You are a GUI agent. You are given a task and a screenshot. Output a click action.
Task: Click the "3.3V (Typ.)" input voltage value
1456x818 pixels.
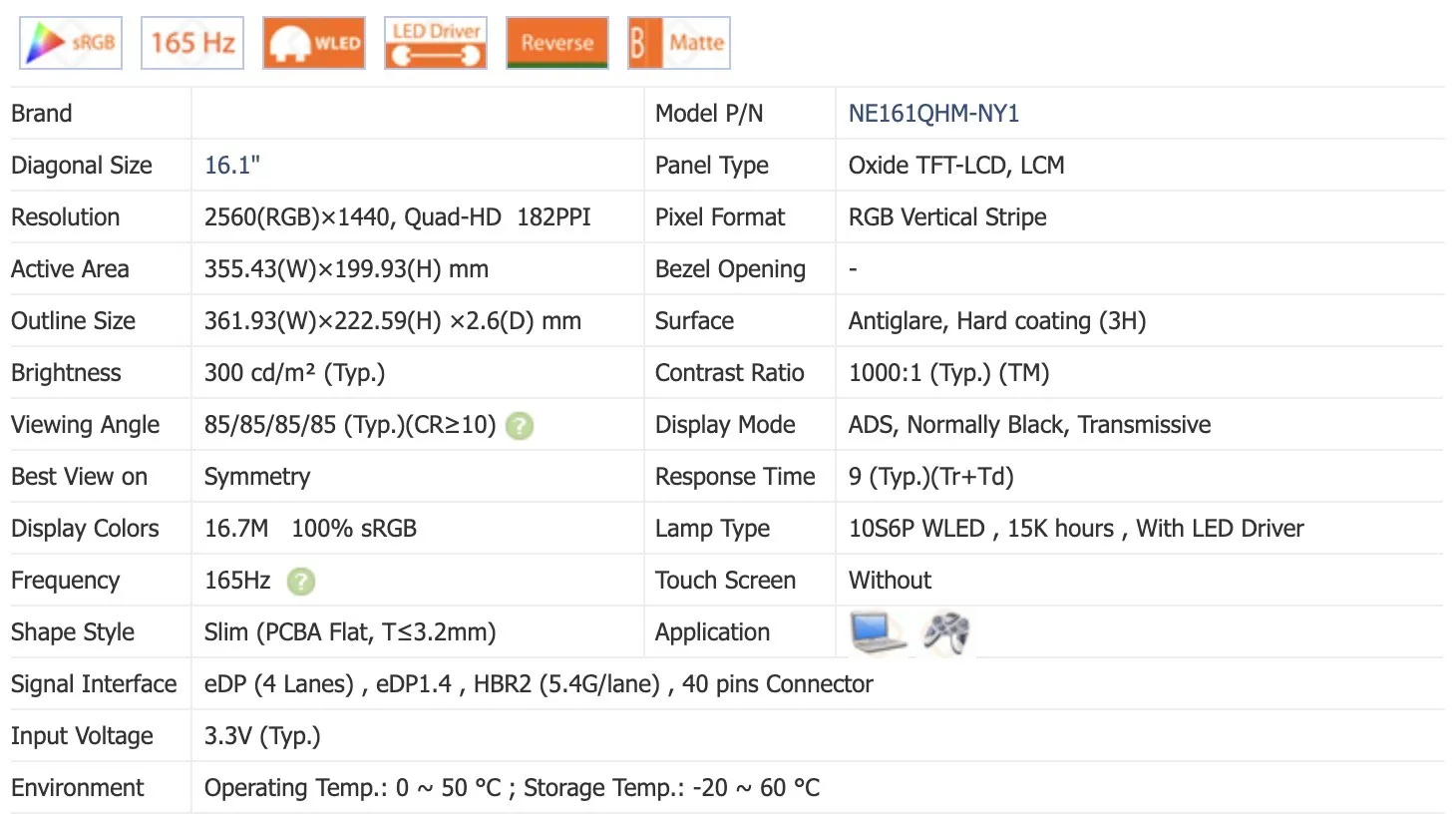pos(262,736)
